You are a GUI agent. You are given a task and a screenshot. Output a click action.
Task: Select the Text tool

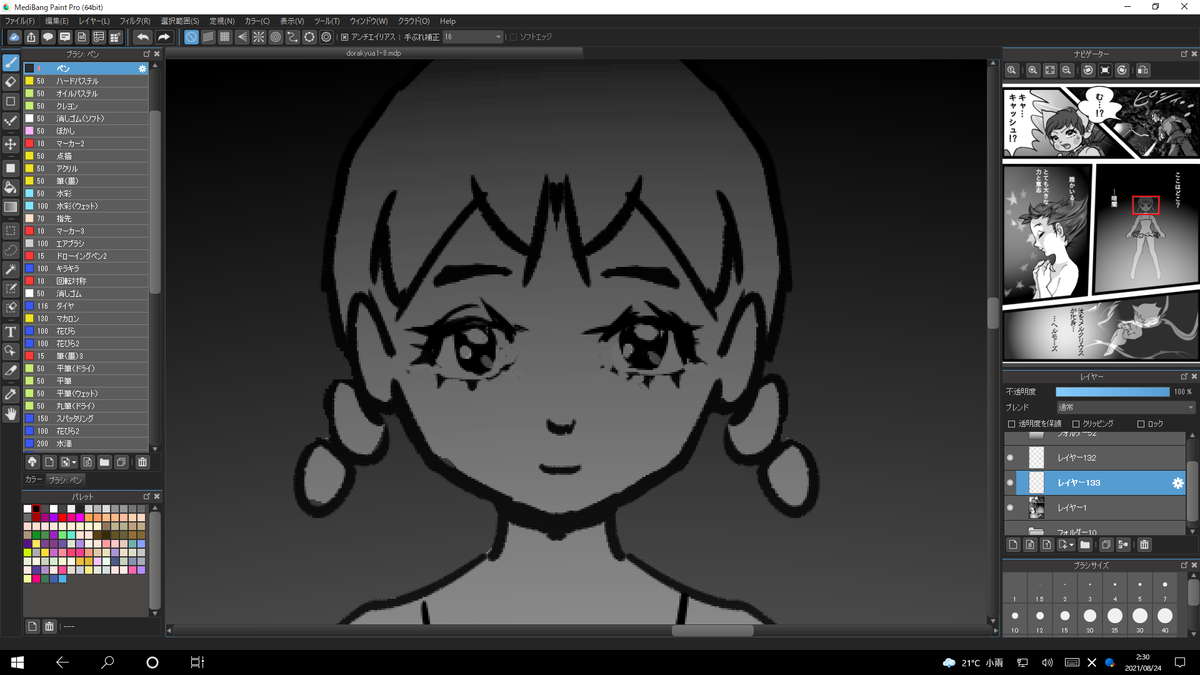pyautogui.click(x=10, y=331)
